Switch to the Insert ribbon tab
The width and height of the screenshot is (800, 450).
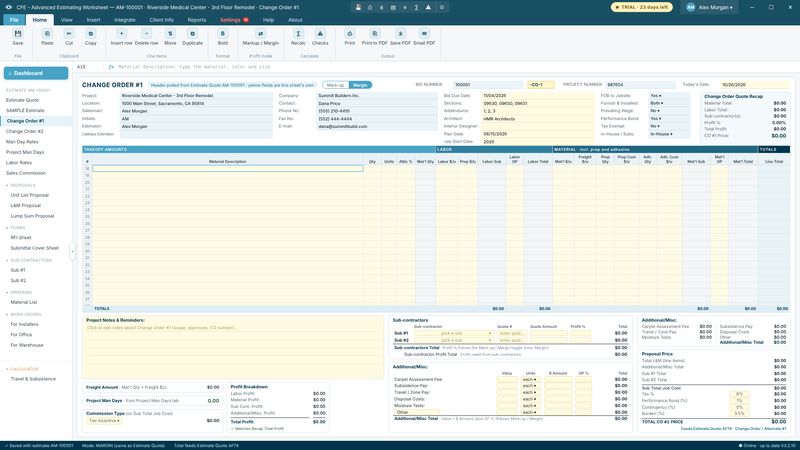(x=93, y=20)
